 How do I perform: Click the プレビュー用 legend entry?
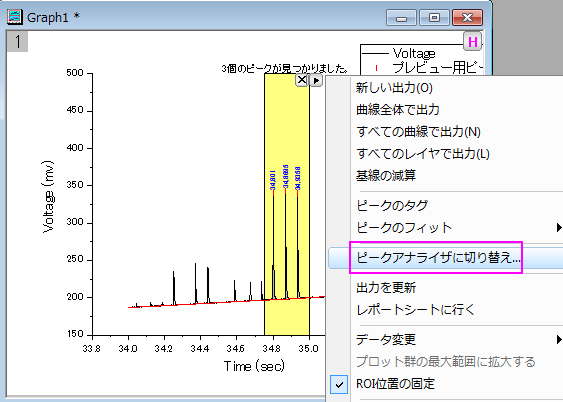437,67
